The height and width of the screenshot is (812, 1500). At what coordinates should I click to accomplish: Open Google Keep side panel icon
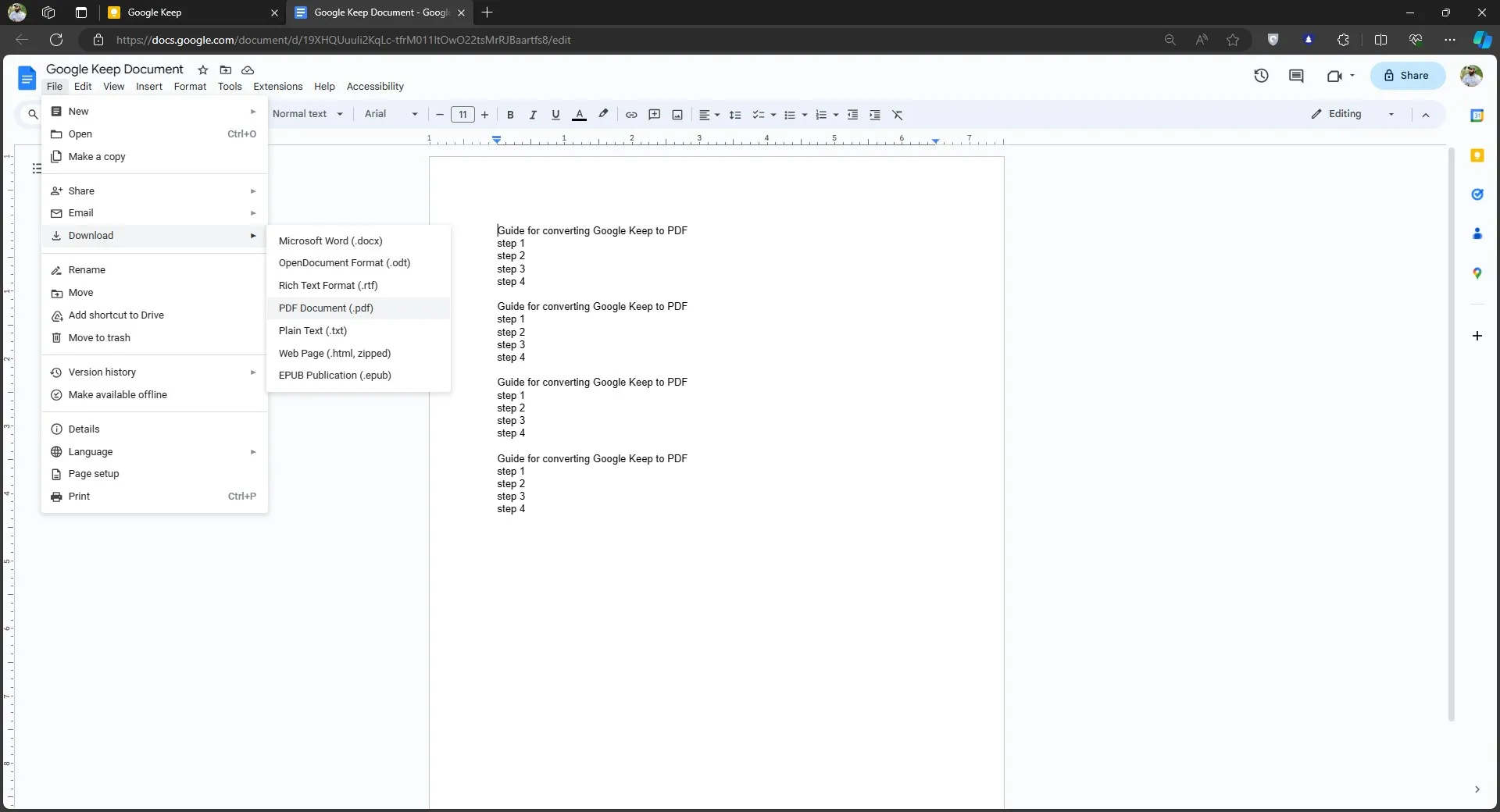click(x=1477, y=155)
